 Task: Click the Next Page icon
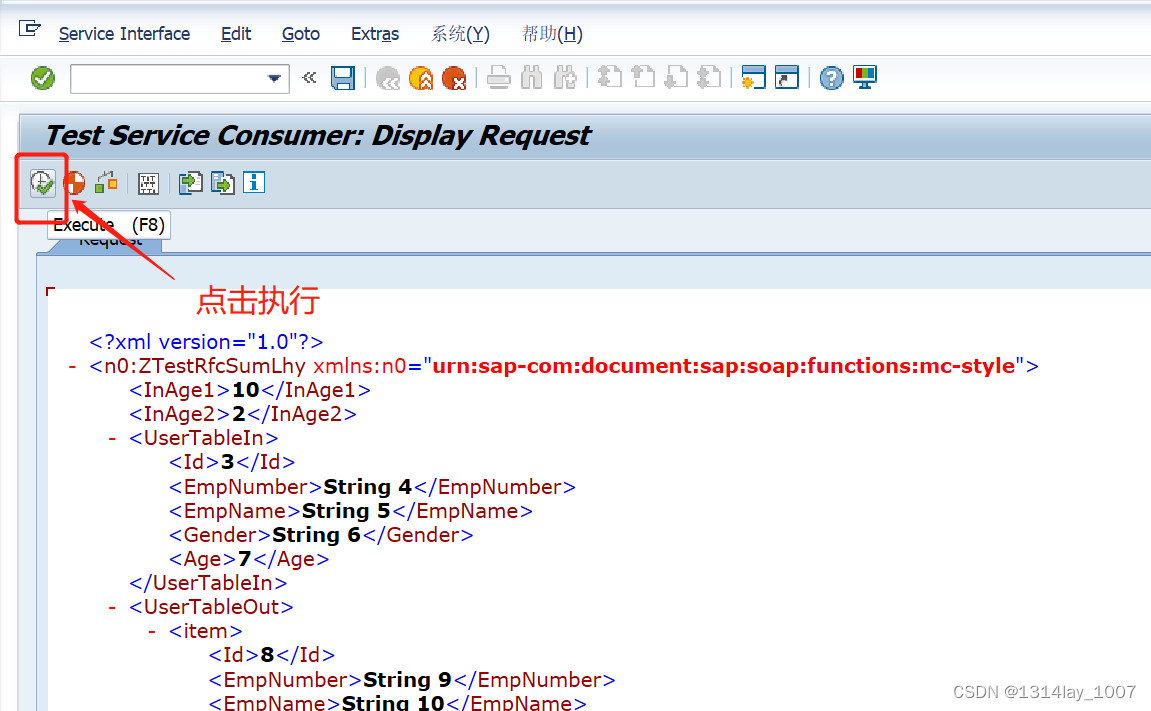pyautogui.click(x=676, y=77)
